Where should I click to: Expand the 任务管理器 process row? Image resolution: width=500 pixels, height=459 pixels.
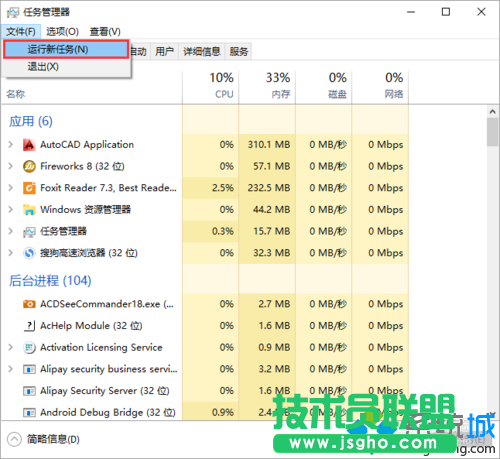point(11,231)
